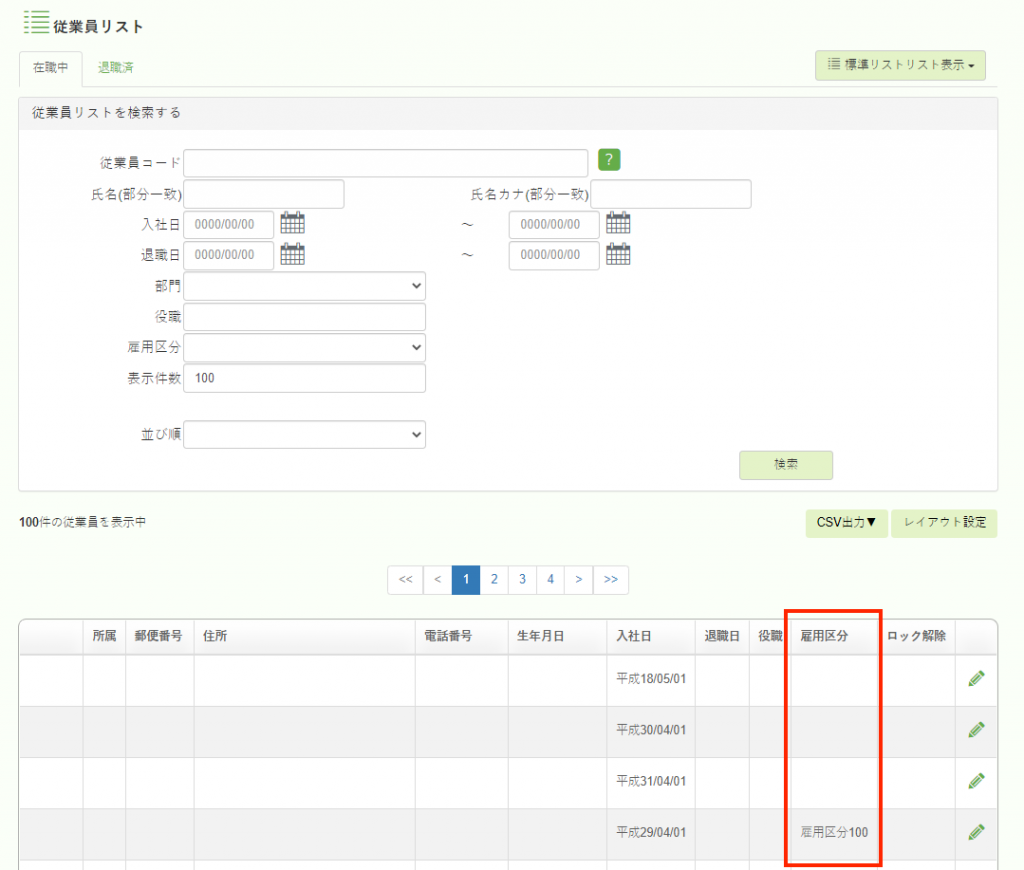This screenshot has height=870, width=1024.
Task: Go to page 3 in pagination
Action: tap(522, 580)
